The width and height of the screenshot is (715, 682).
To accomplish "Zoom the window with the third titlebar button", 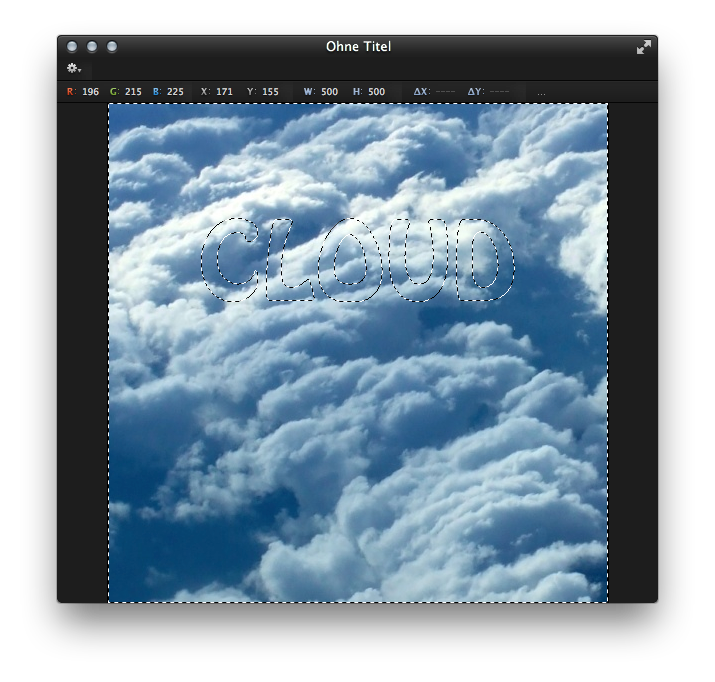I will coord(112,47).
